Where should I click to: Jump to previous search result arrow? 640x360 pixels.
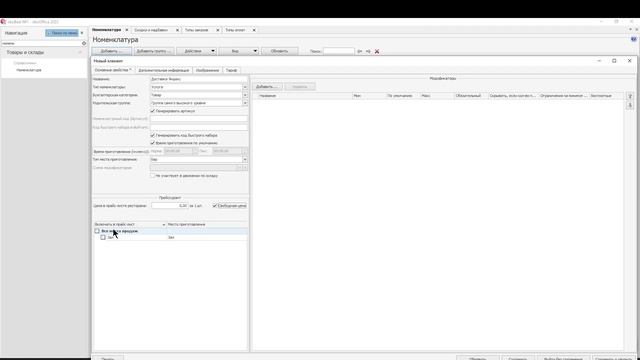click(x=360, y=51)
